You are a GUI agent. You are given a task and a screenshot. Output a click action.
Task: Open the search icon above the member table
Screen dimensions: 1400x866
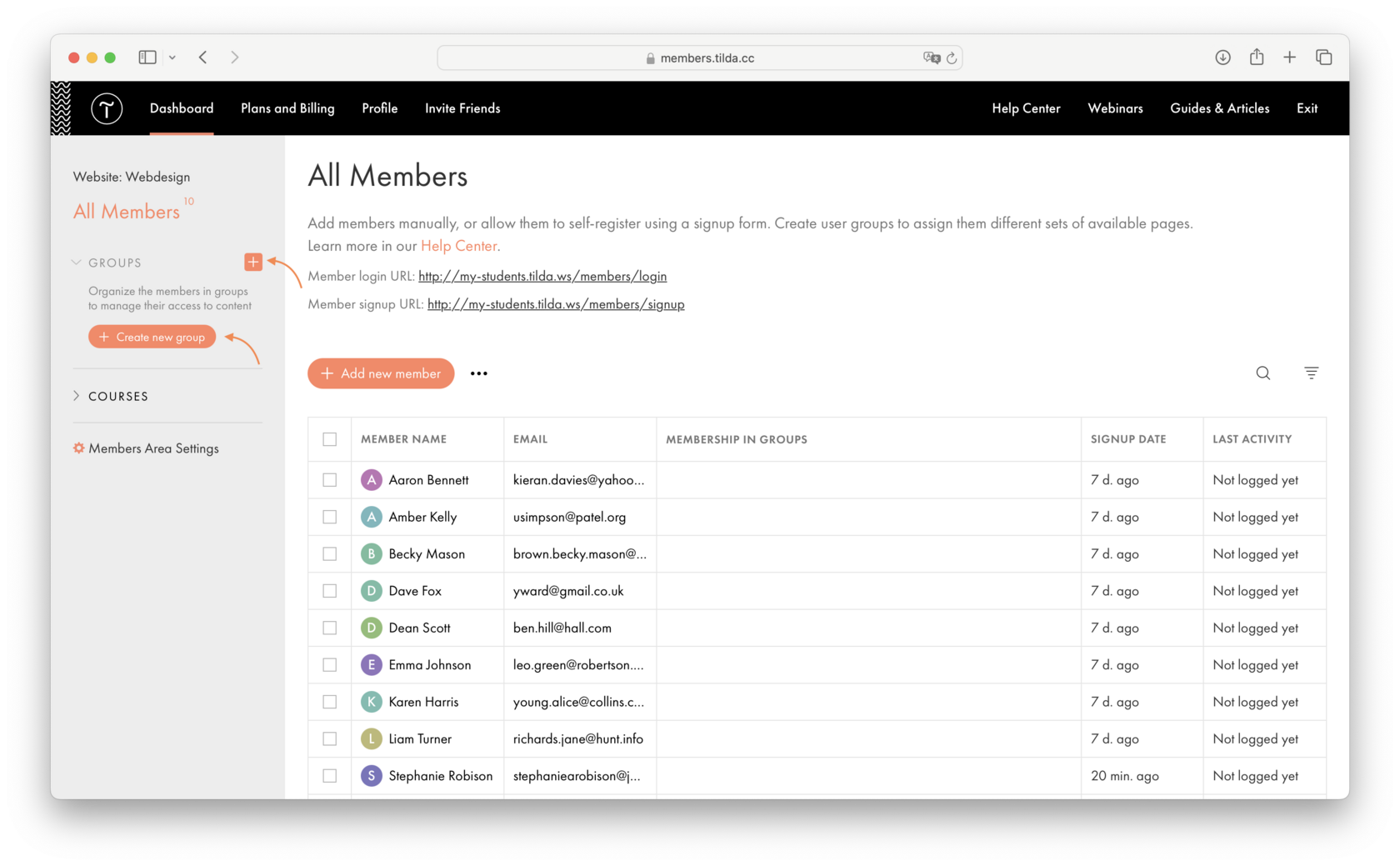click(1262, 373)
